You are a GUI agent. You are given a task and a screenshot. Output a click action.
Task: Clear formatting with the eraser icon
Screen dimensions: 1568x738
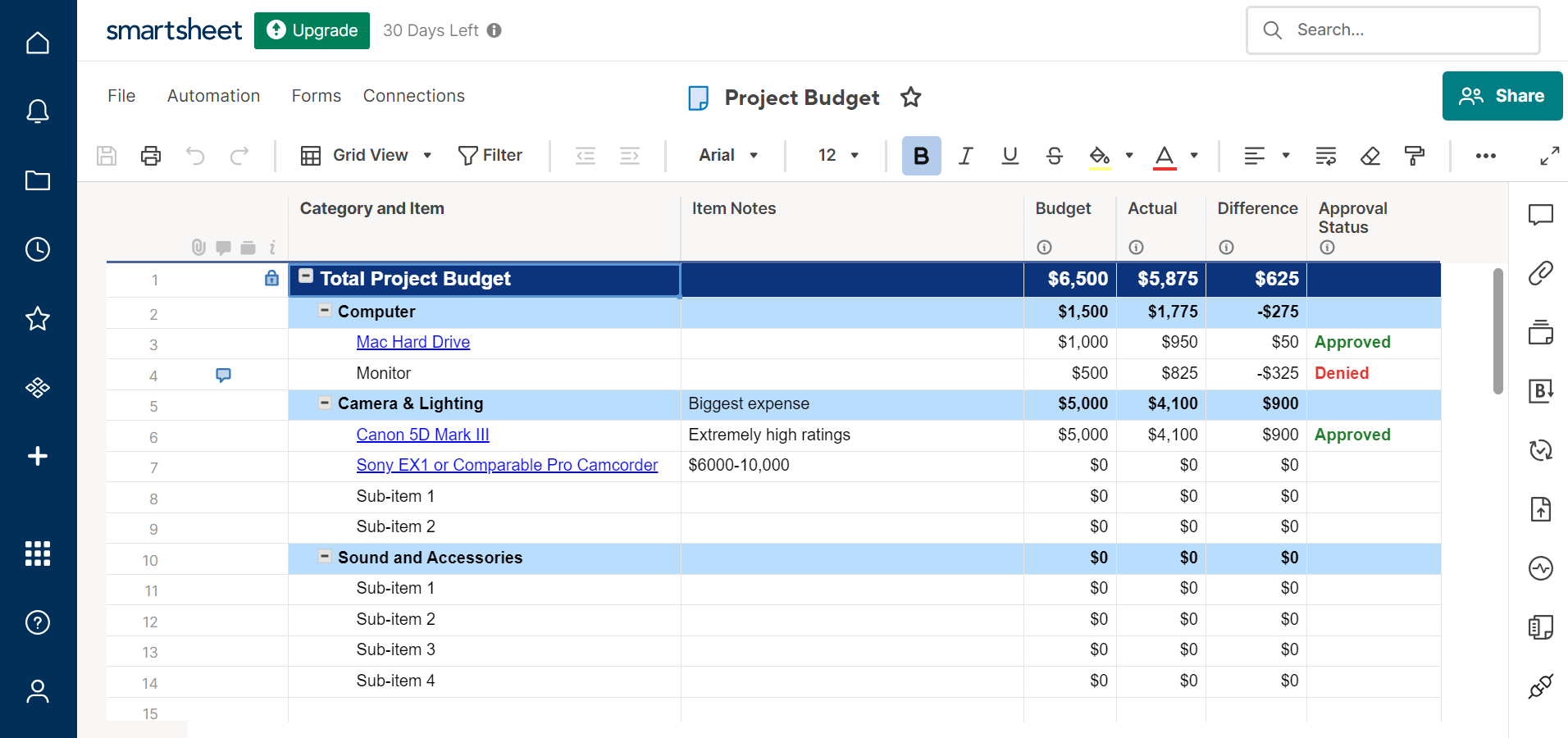1370,155
